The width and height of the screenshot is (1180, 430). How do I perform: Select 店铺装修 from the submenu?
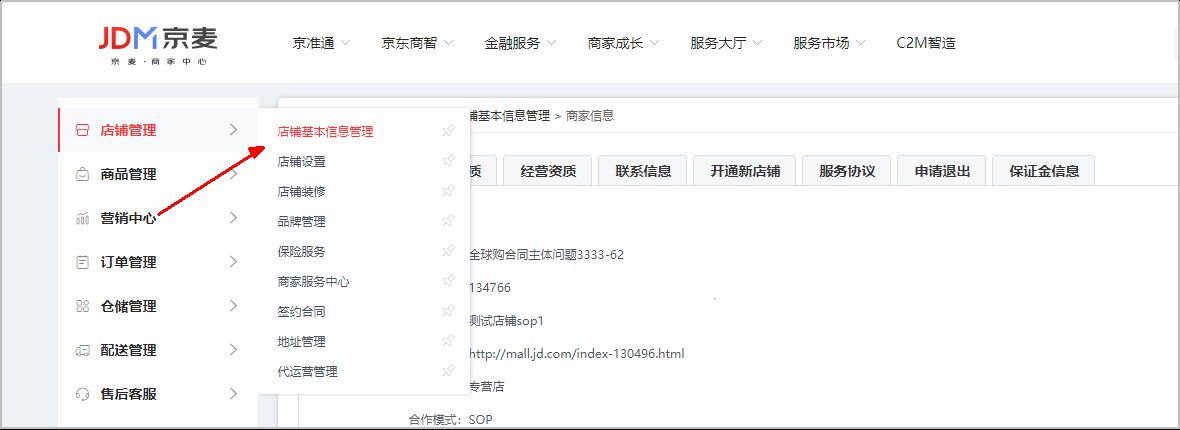pos(301,191)
